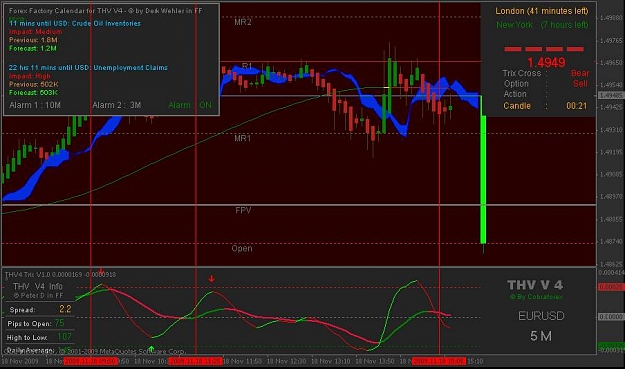Click 'New York (7 hours left)' session text
The height and width of the screenshot is (369, 625).
point(542,25)
